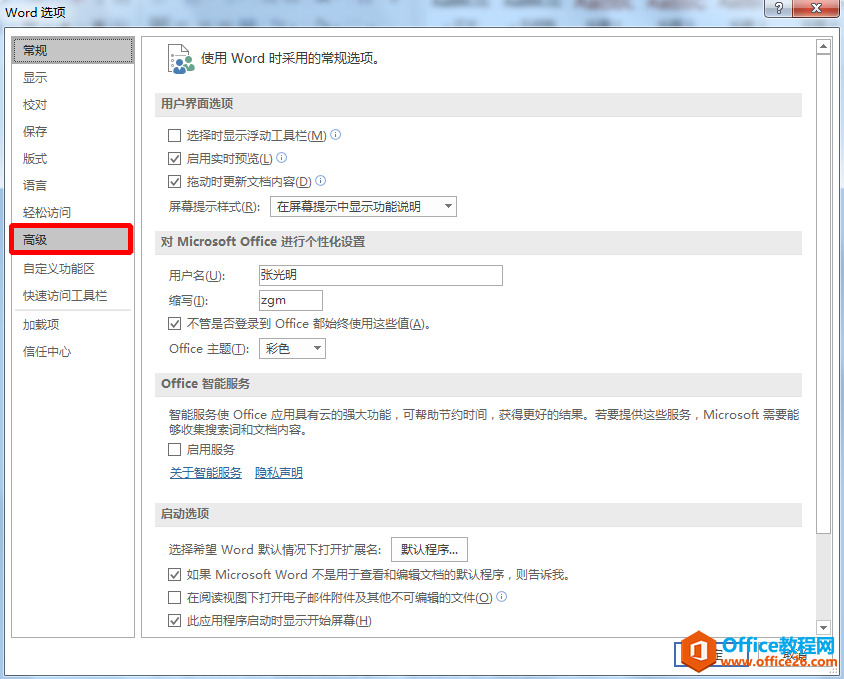This screenshot has width=844, height=679.
Task: Open the Office 主题 dropdown showing 彩色
Action: (x=292, y=348)
